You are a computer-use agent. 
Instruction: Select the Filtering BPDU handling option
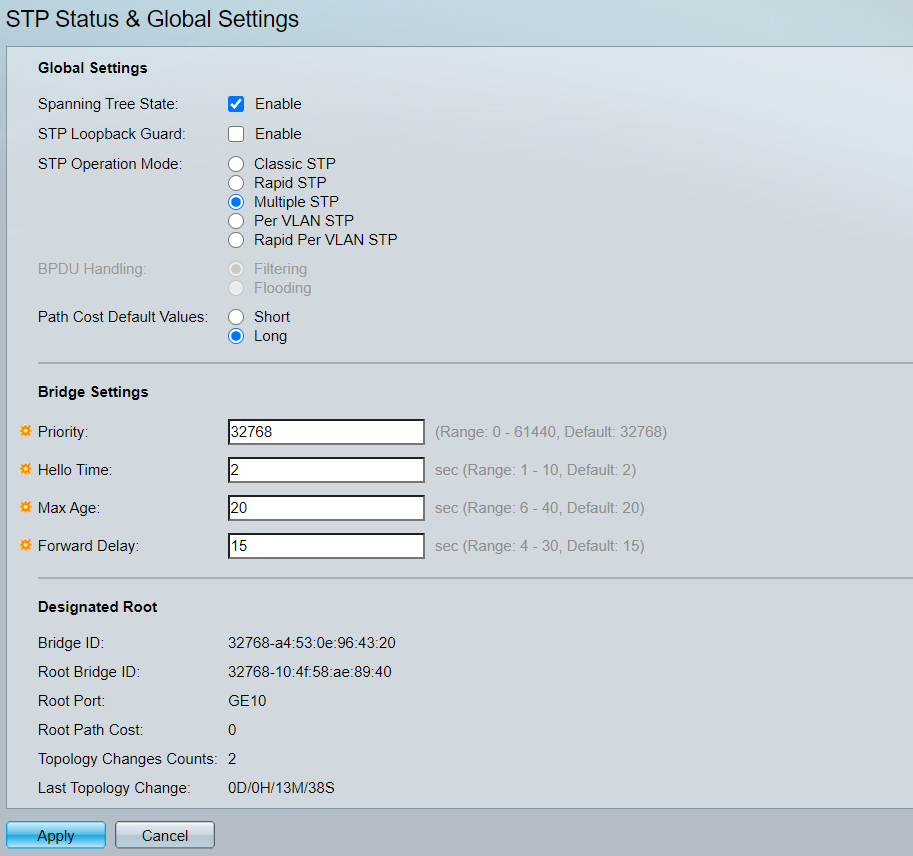coord(236,269)
